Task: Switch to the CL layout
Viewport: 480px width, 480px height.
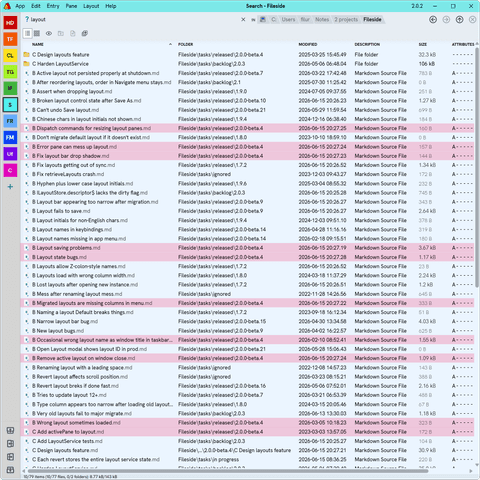Action: pyautogui.click(x=10, y=55)
